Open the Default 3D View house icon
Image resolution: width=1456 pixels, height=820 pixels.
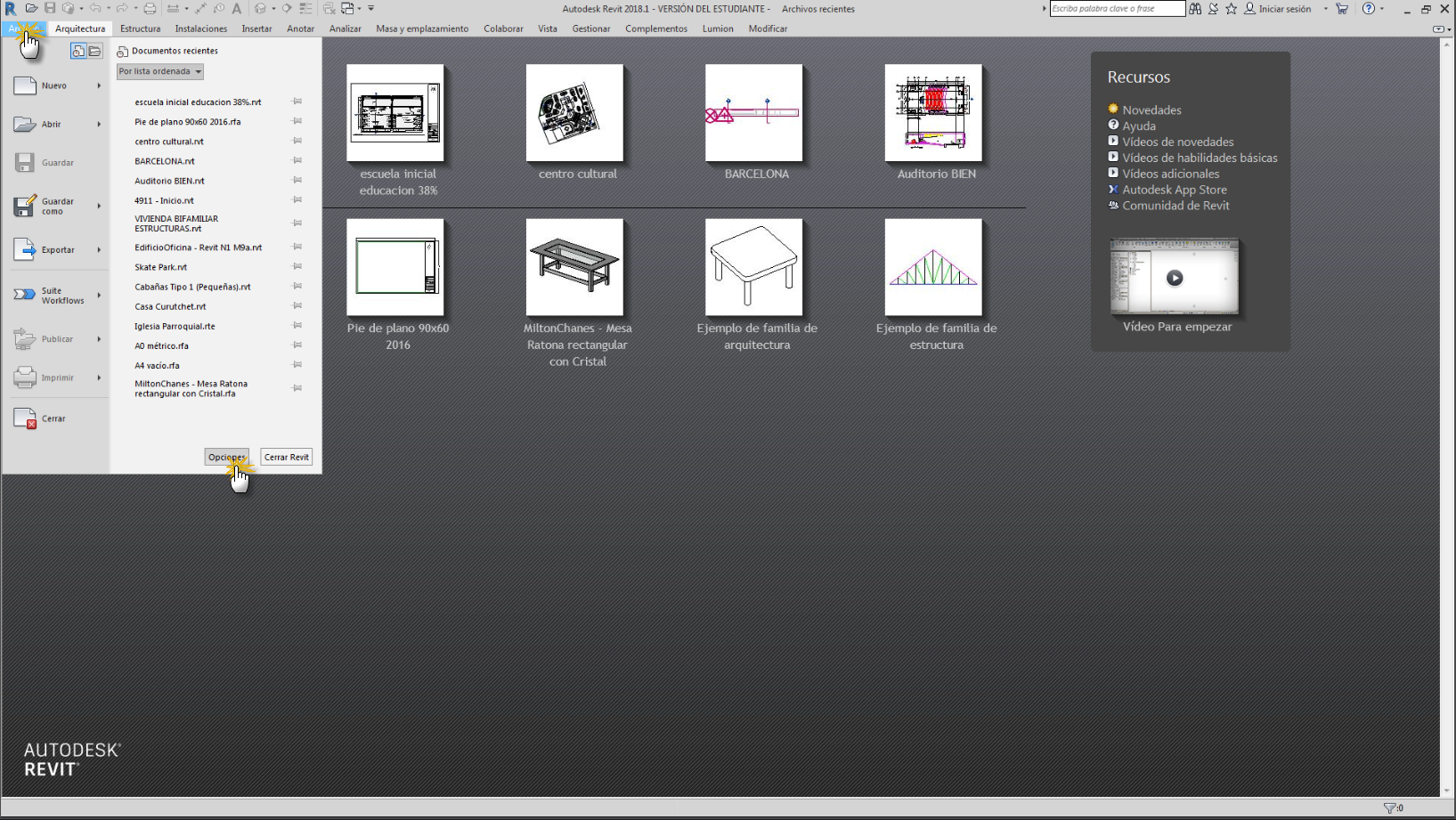[260, 8]
